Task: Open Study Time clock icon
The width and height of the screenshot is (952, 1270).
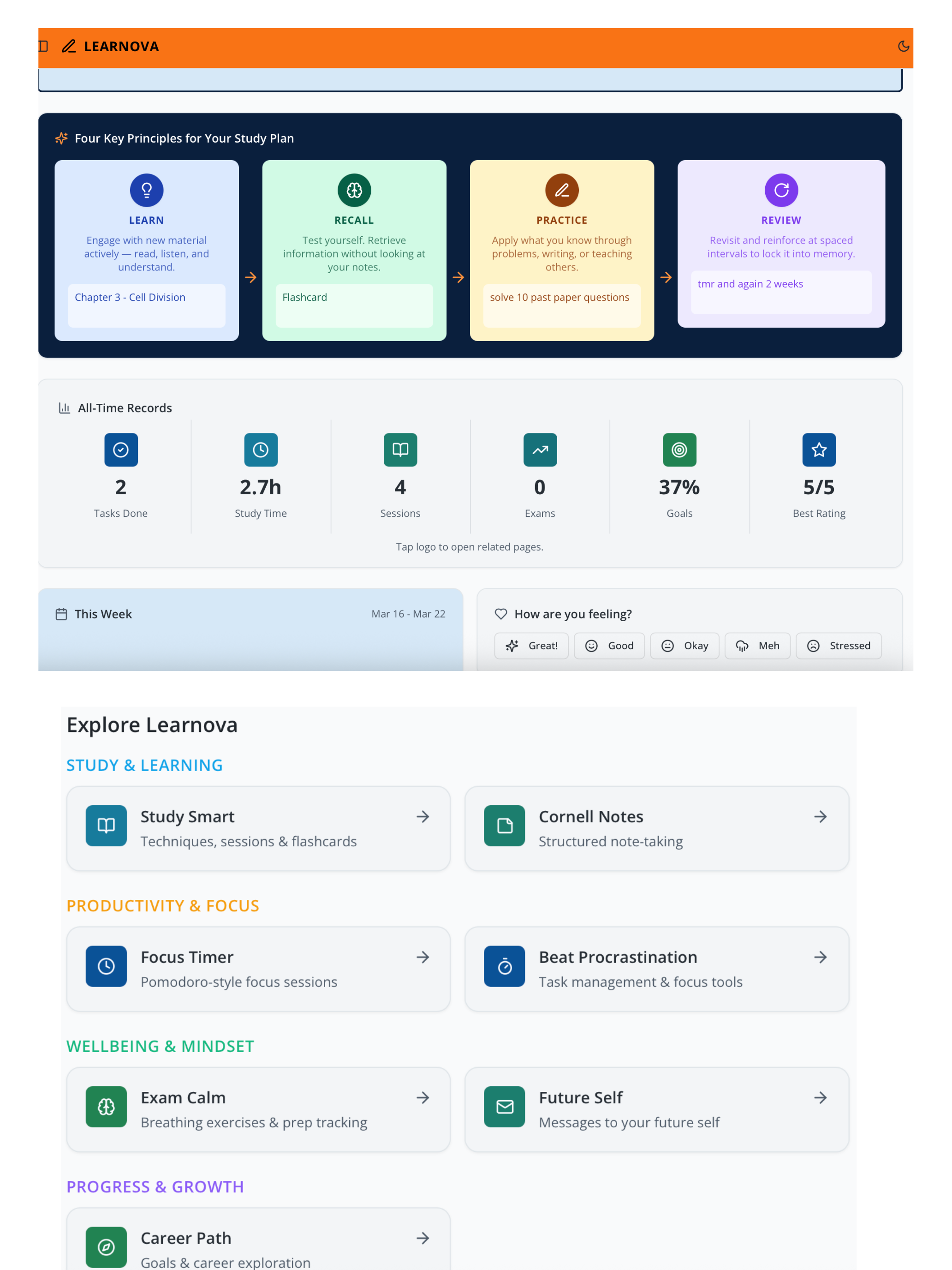Action: (x=261, y=449)
